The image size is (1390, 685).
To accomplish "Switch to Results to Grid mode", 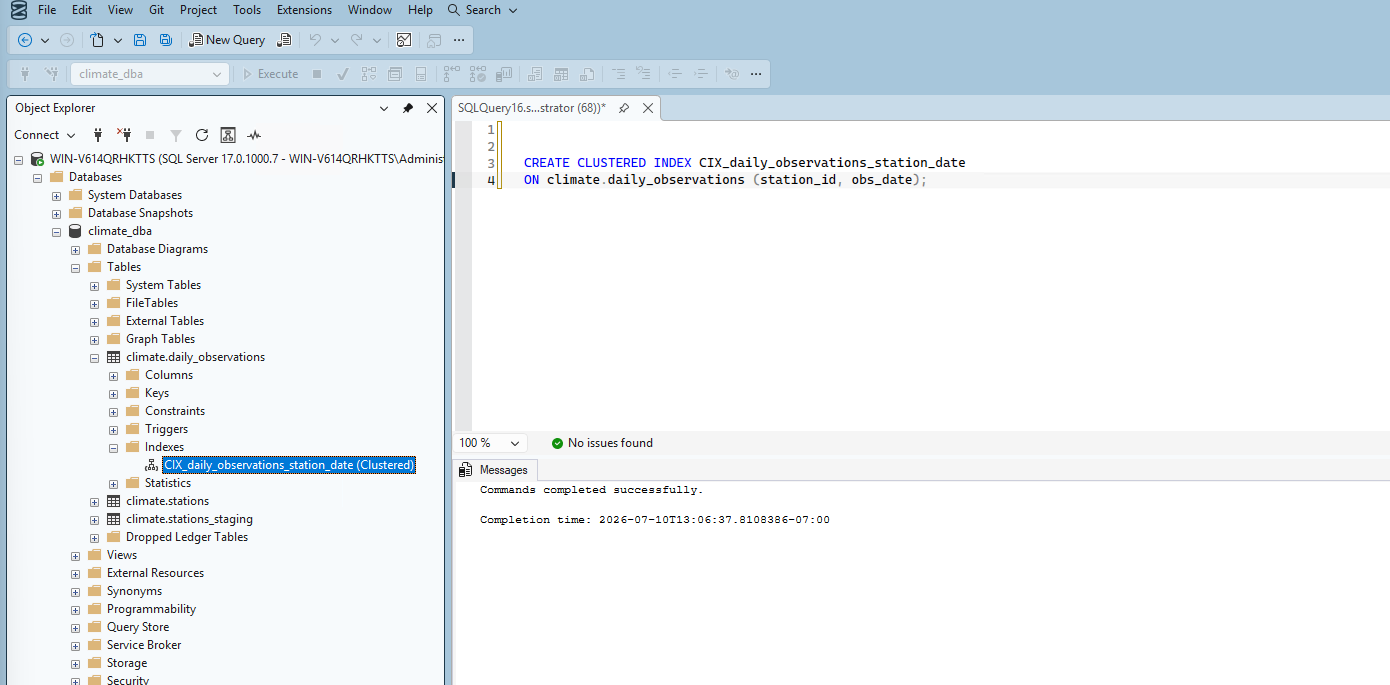I will click(561, 74).
